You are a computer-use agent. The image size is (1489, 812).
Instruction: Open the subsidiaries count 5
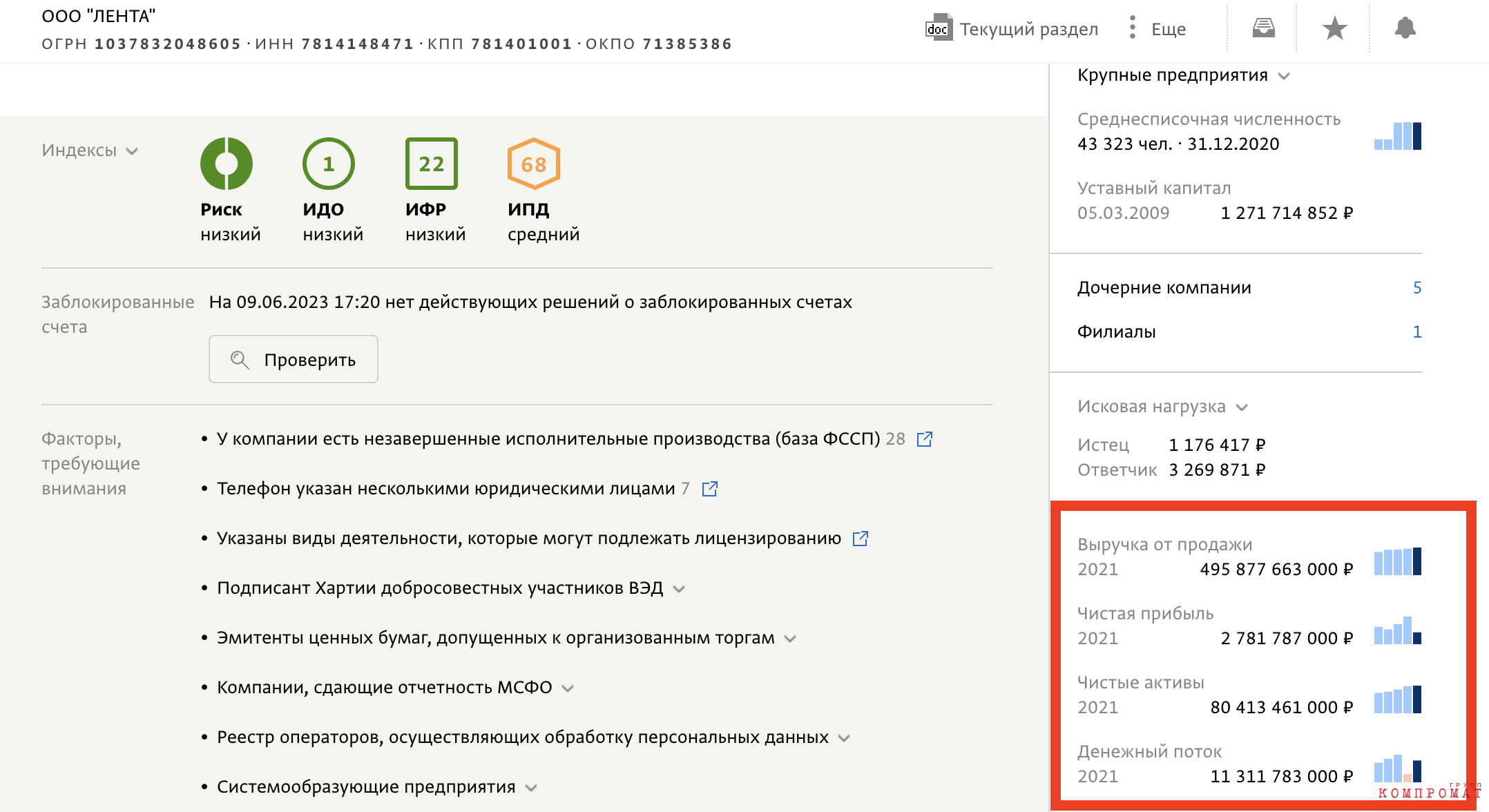click(x=1416, y=287)
